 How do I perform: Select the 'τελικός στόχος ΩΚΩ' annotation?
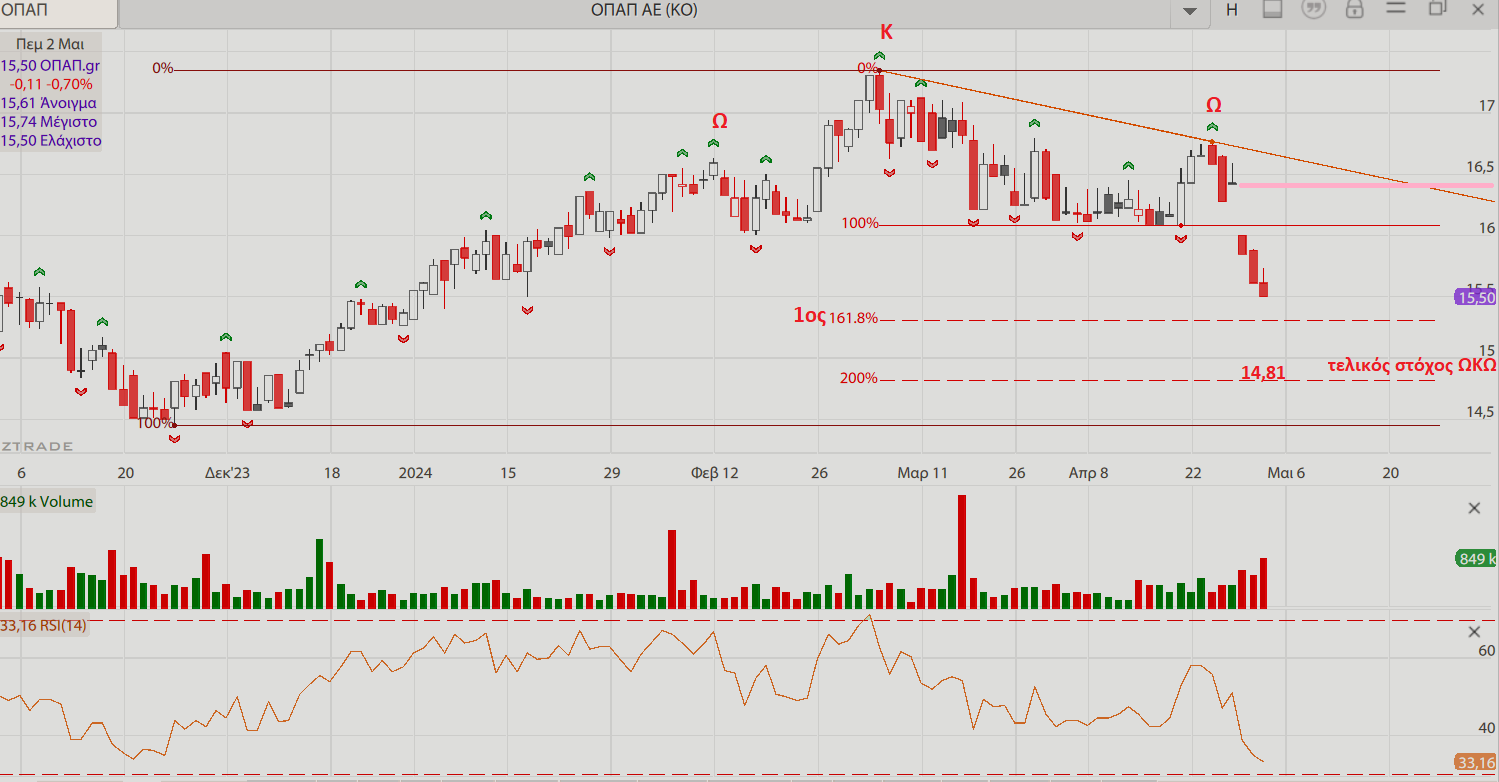coord(1412,365)
